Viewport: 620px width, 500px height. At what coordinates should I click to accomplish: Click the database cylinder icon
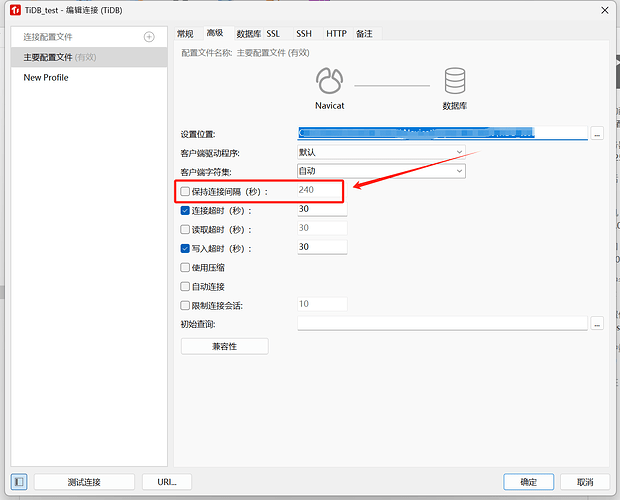[x=455, y=81]
